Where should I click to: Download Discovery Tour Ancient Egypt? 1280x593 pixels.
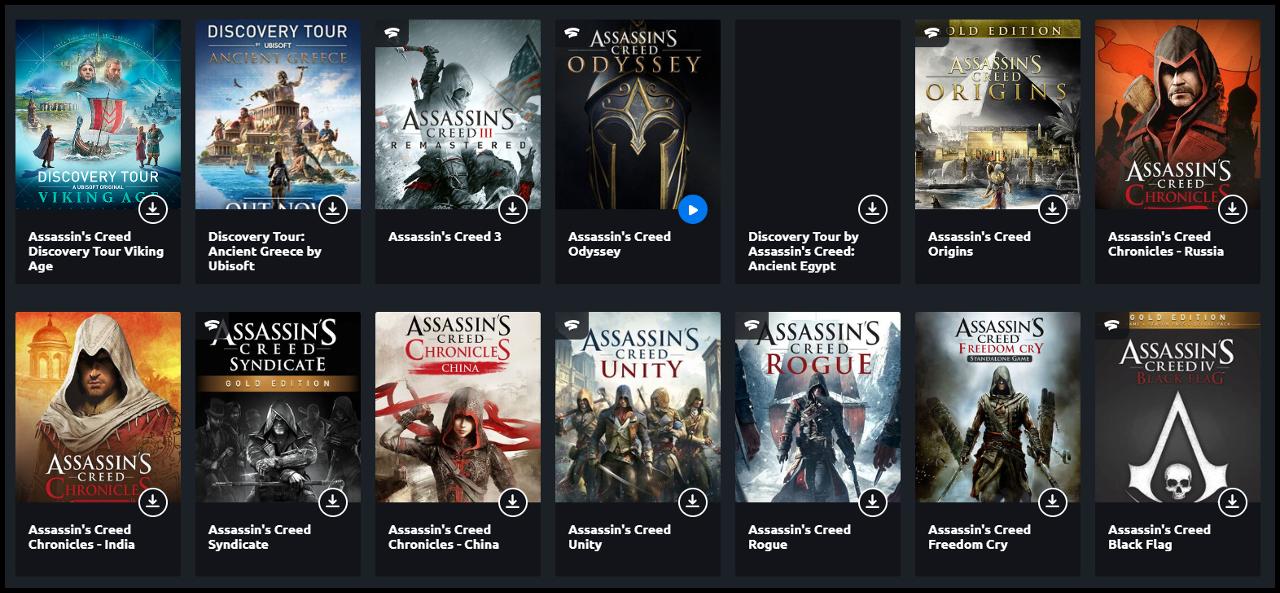click(873, 209)
